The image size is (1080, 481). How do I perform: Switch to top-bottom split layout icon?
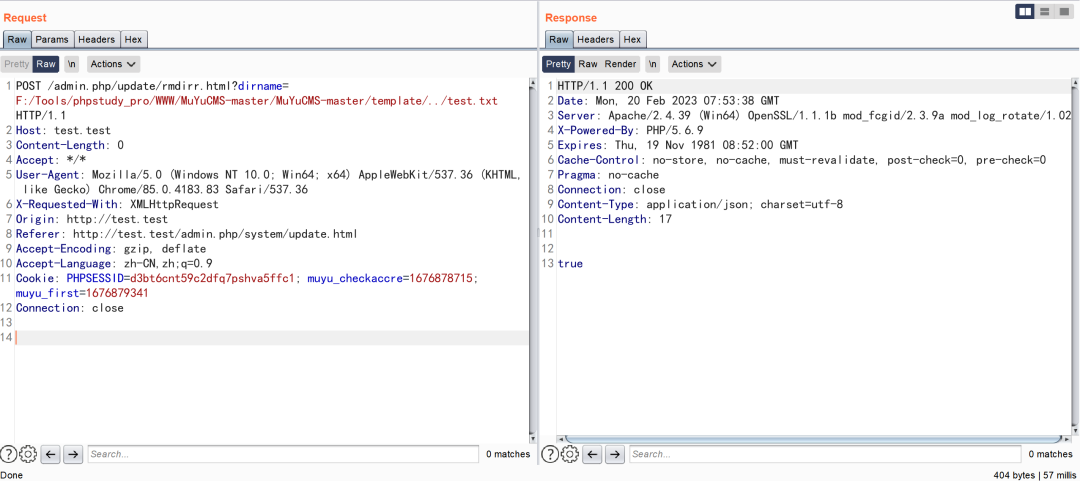point(1044,11)
